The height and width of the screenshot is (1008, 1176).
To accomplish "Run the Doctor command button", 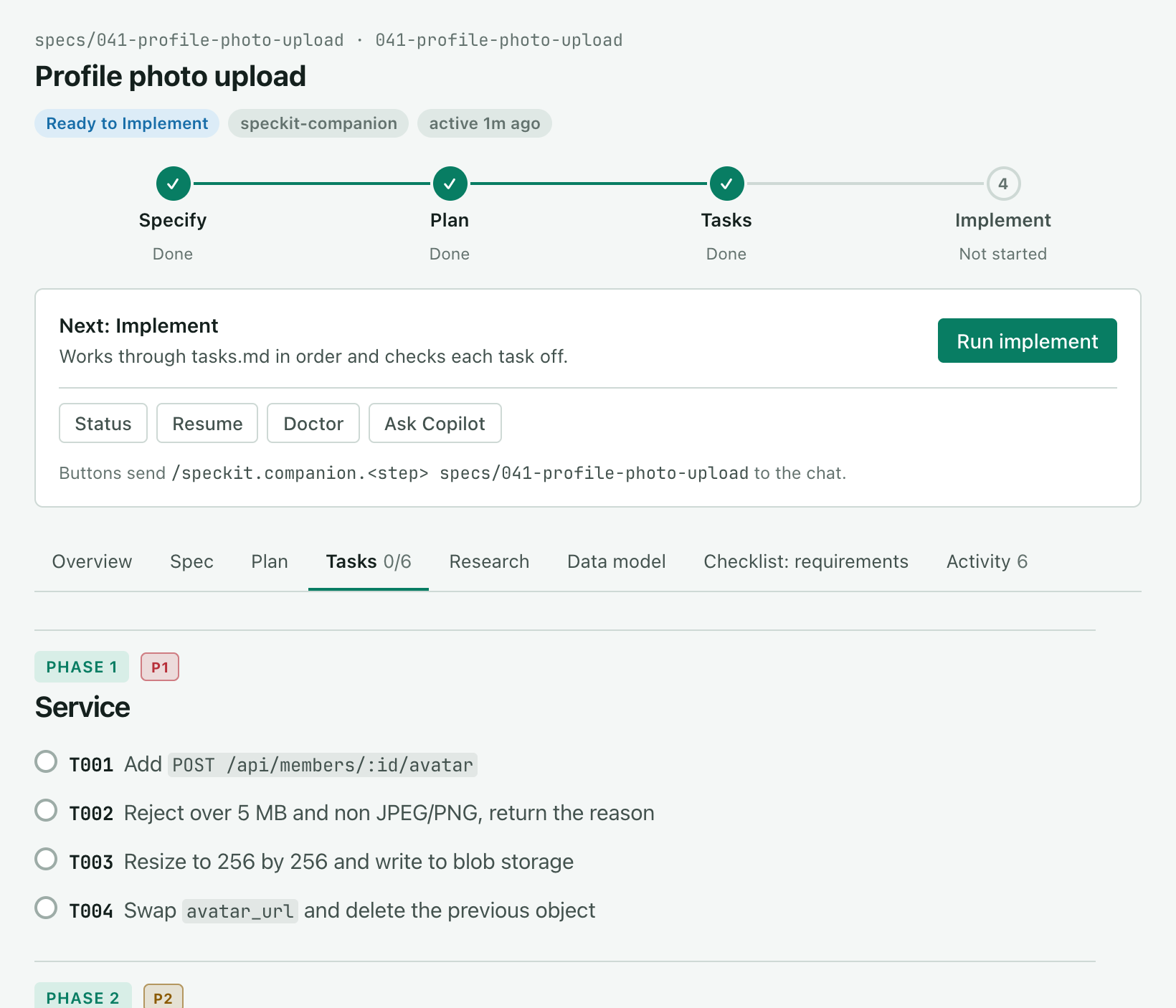I will click(313, 423).
